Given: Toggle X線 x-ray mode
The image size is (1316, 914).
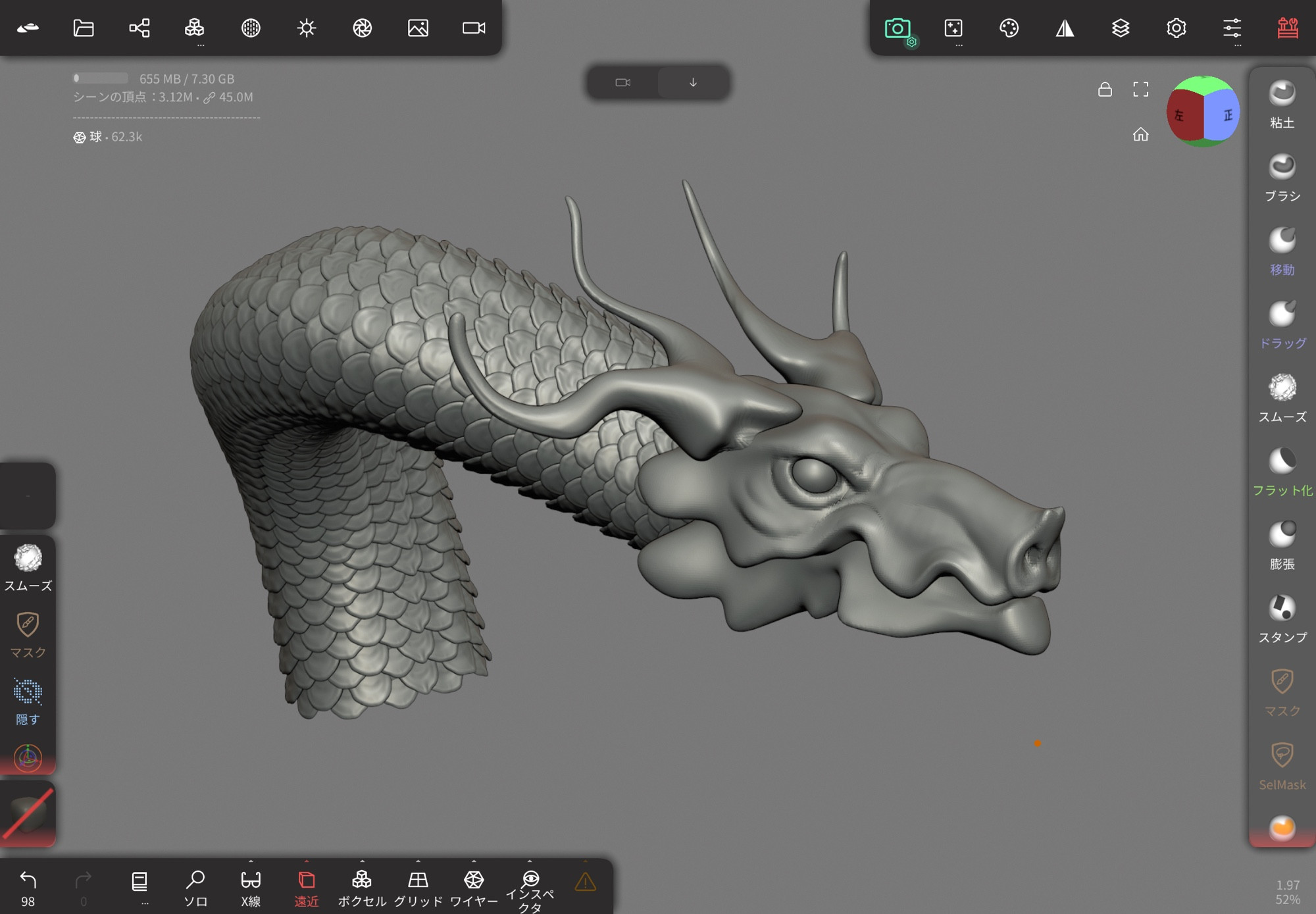Looking at the screenshot, I should coord(251,888).
